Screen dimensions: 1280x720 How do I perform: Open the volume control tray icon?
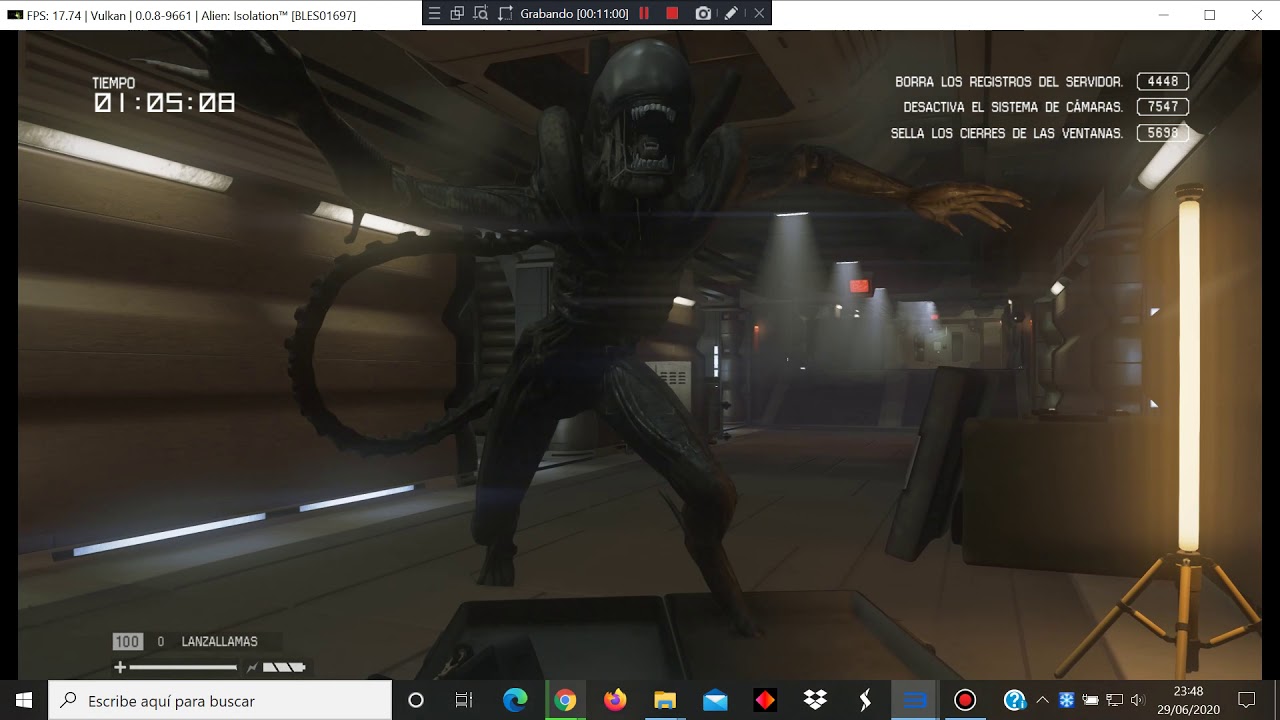tap(1137, 700)
